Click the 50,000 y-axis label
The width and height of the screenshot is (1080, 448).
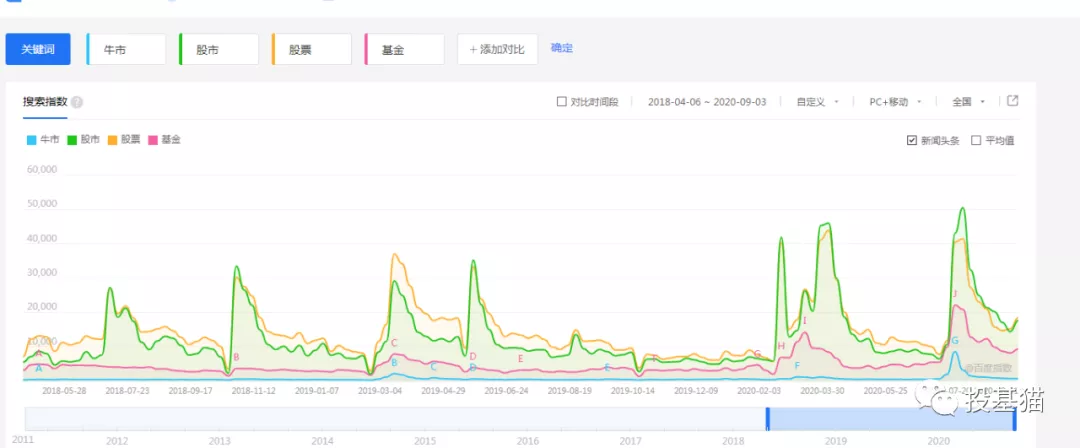pos(41,205)
